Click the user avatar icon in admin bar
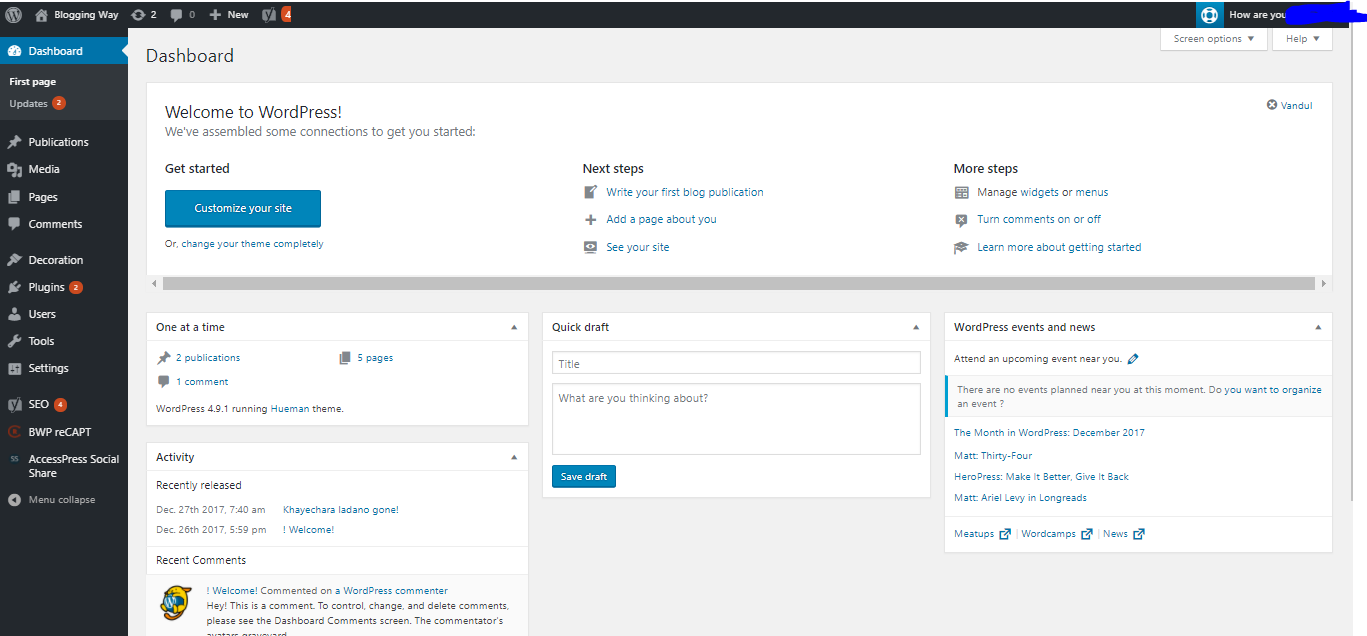Viewport: 1367px width, 636px height. tap(1209, 15)
